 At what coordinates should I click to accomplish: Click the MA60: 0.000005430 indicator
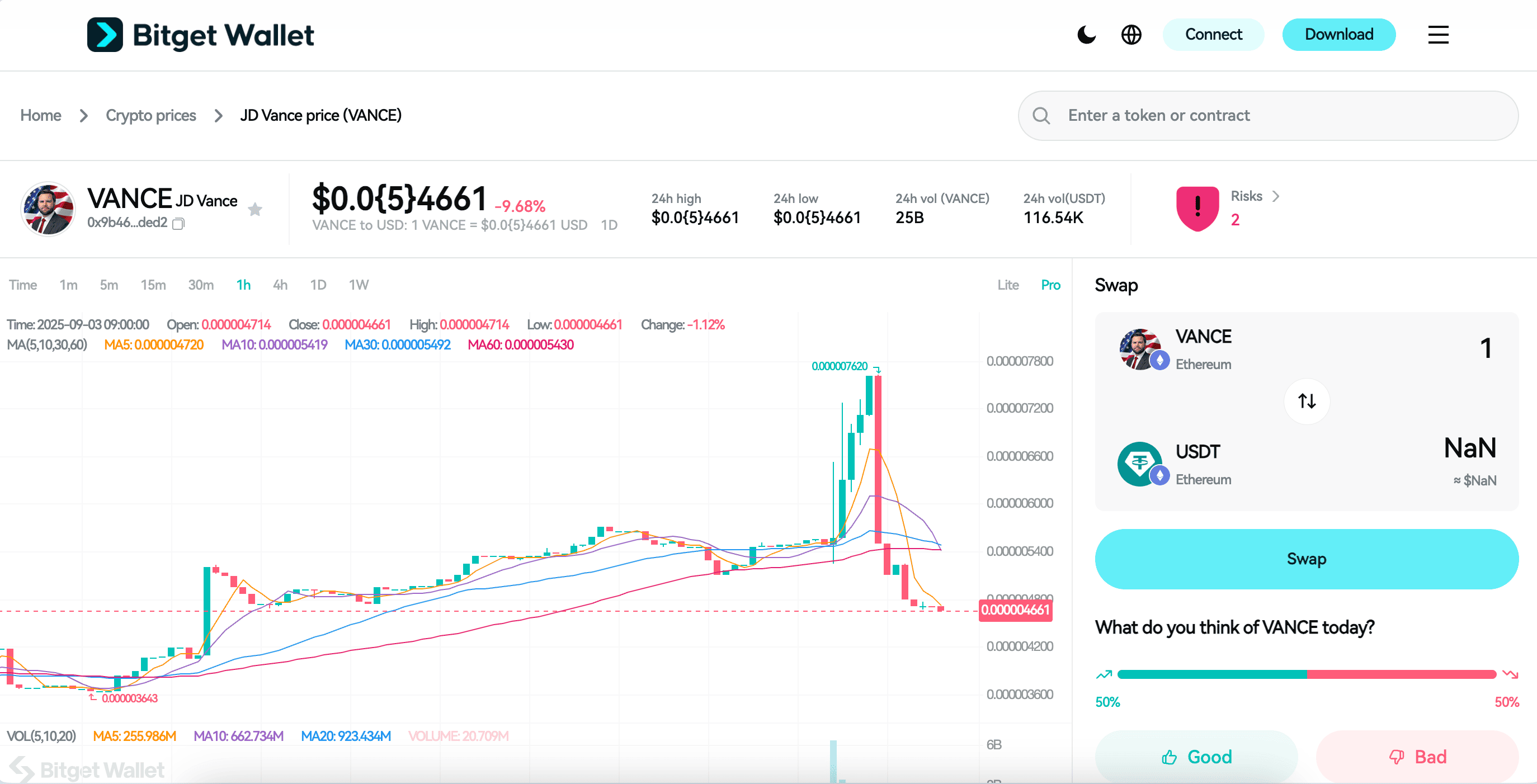click(x=520, y=345)
